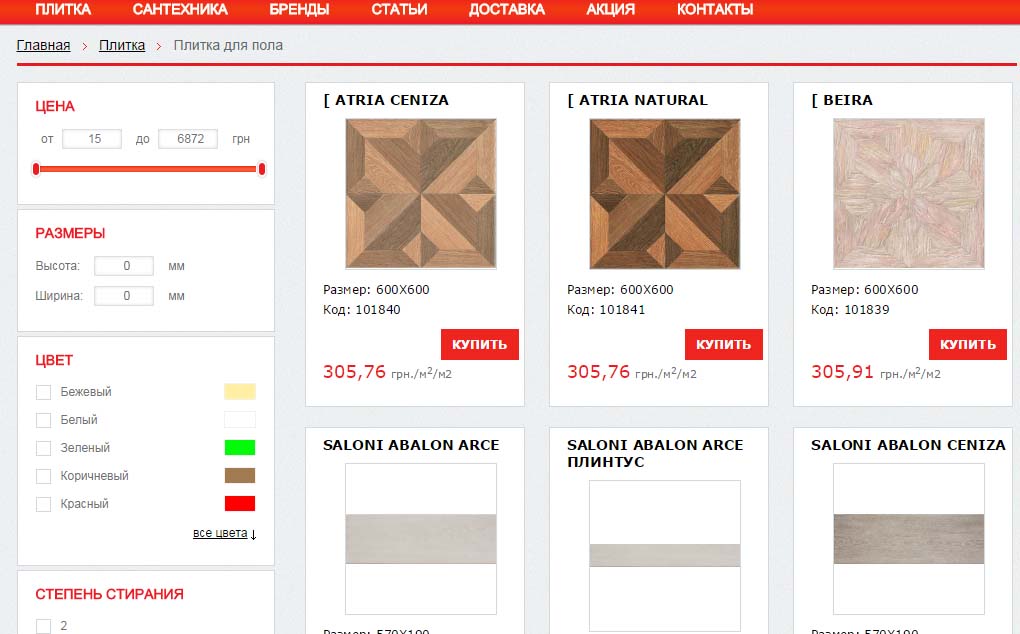Click the ЦЕНА filter heading
The image size is (1020, 634).
tap(55, 107)
